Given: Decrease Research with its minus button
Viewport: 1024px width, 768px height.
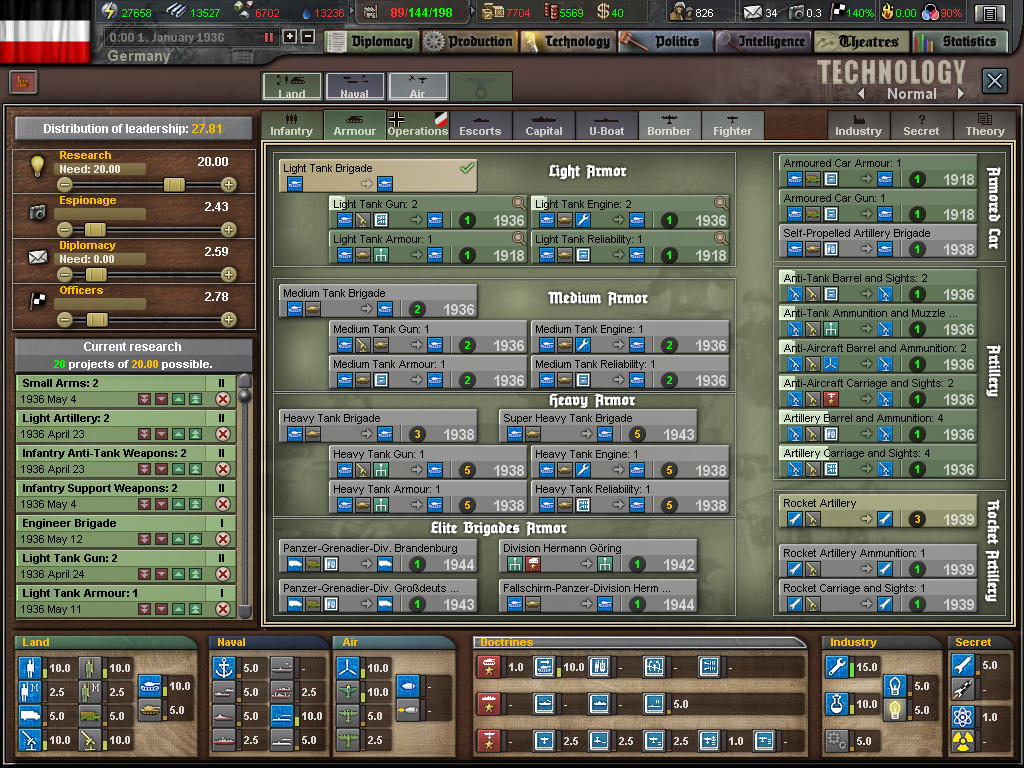Looking at the screenshot, I should (x=64, y=185).
